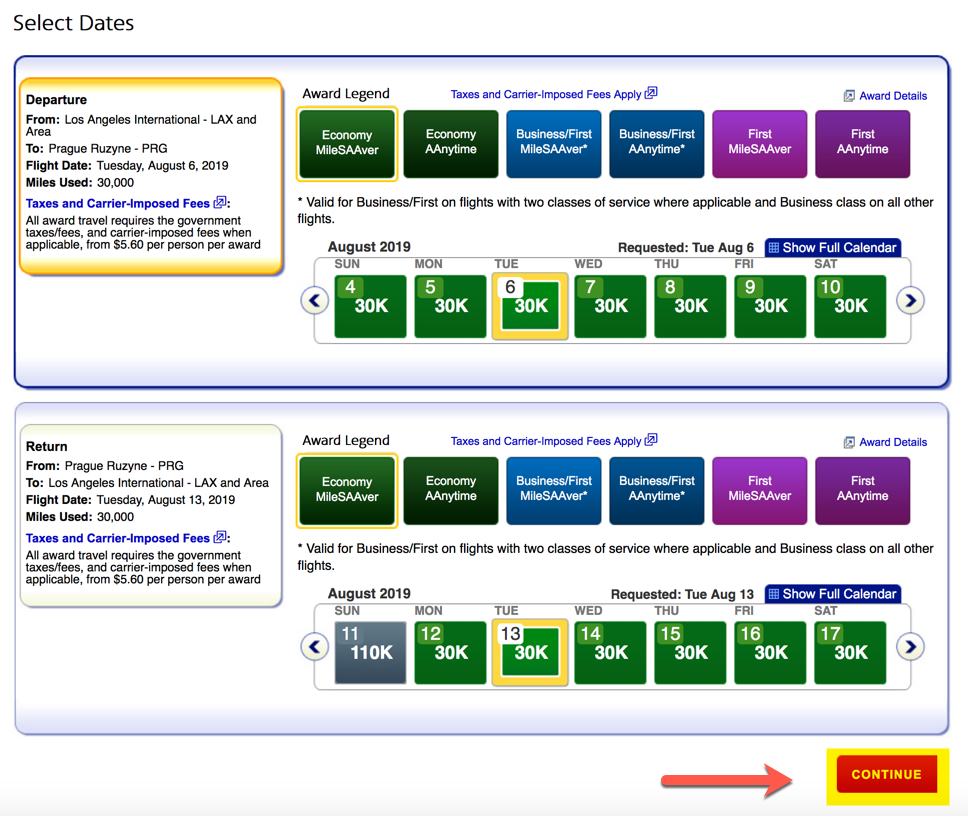The image size is (968, 816).
Task: Choose Tuesday August 6 departure at 30K
Action: click(530, 306)
